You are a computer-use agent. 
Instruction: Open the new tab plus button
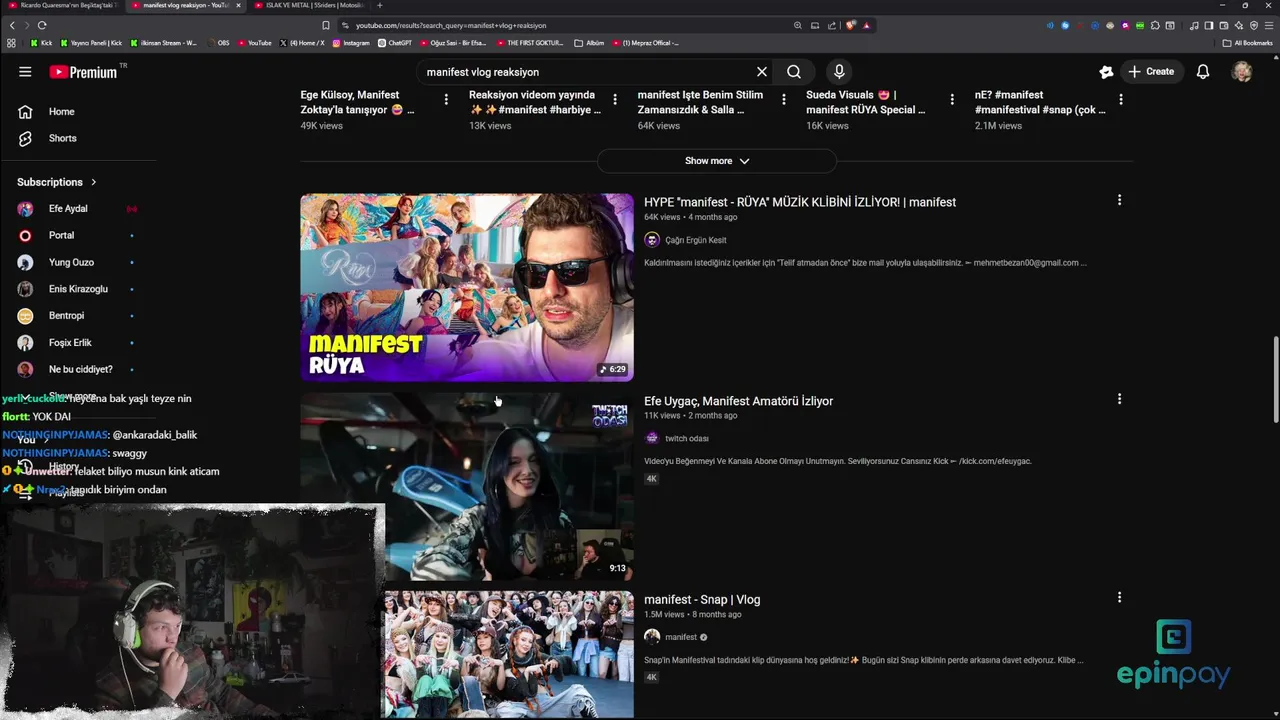click(x=379, y=5)
